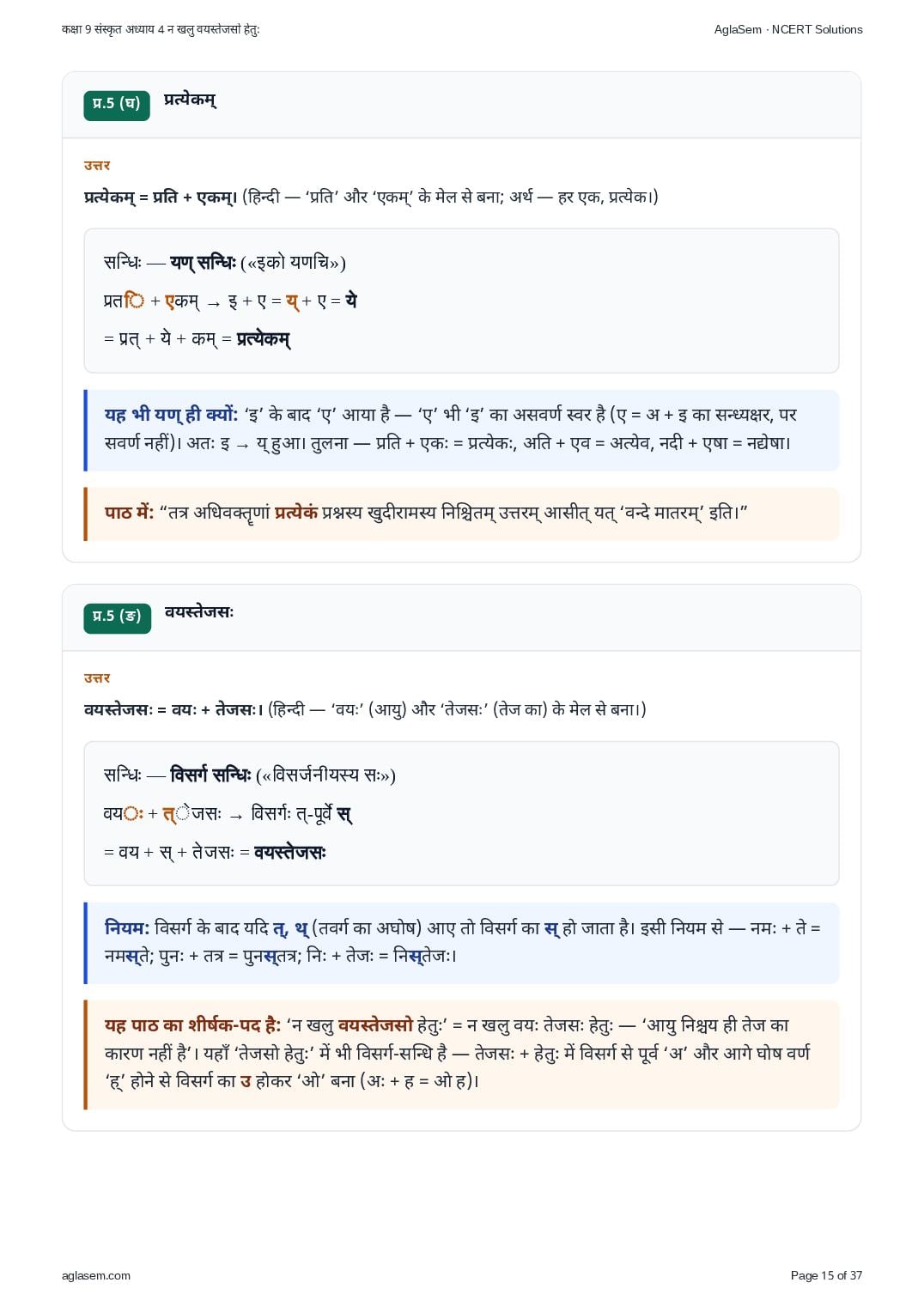Click the Page 15 of 37 indicator
This screenshot has width=924, height=1307.
tap(826, 1275)
